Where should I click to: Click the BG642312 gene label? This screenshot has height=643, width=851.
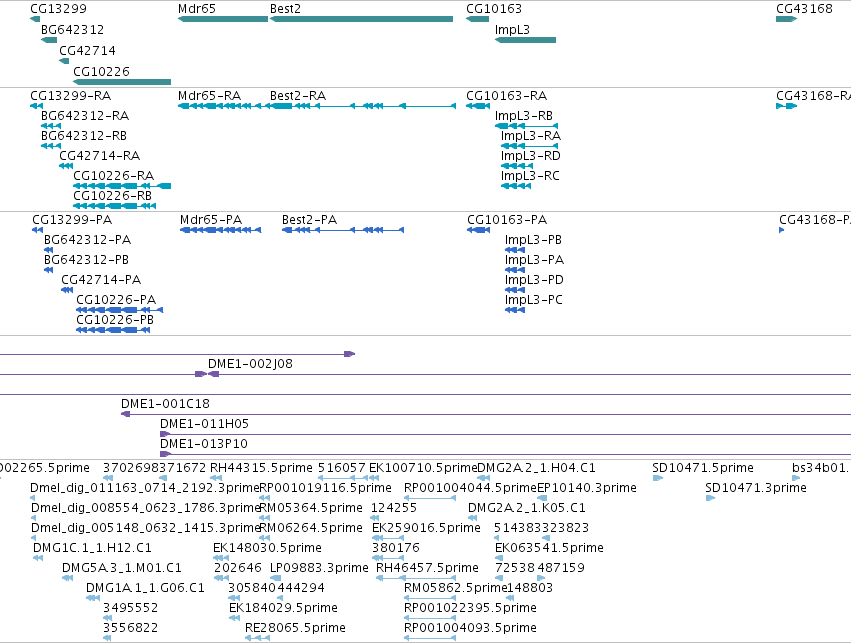(72, 29)
